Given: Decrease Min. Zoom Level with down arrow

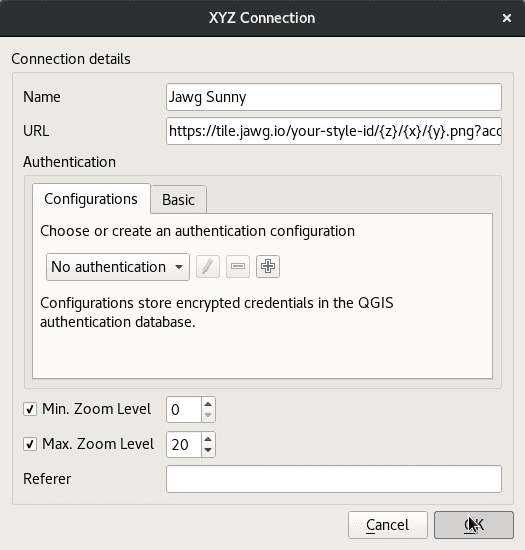Looking at the screenshot, I should tap(208, 415).
